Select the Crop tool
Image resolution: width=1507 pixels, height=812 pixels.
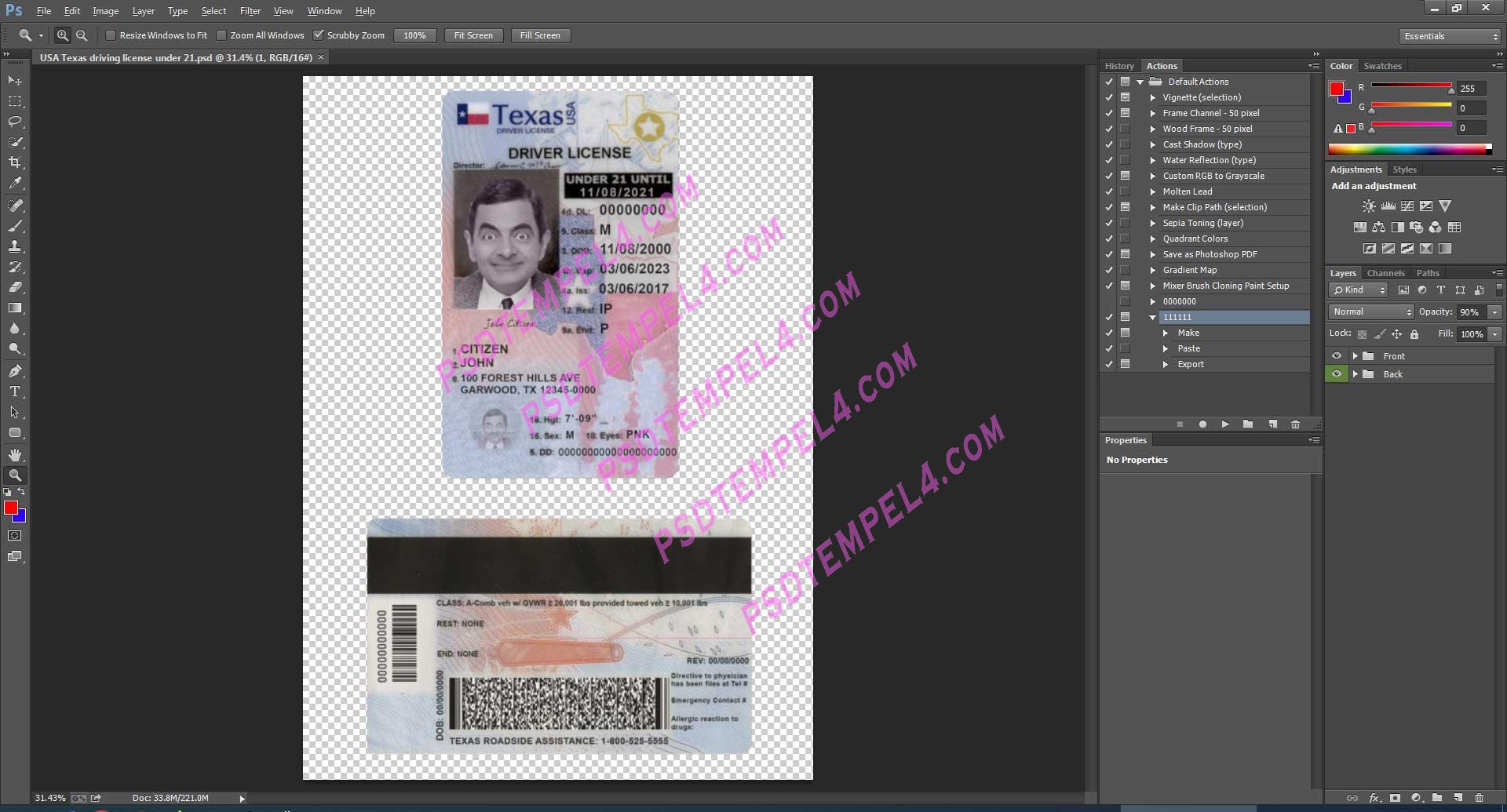click(15, 162)
